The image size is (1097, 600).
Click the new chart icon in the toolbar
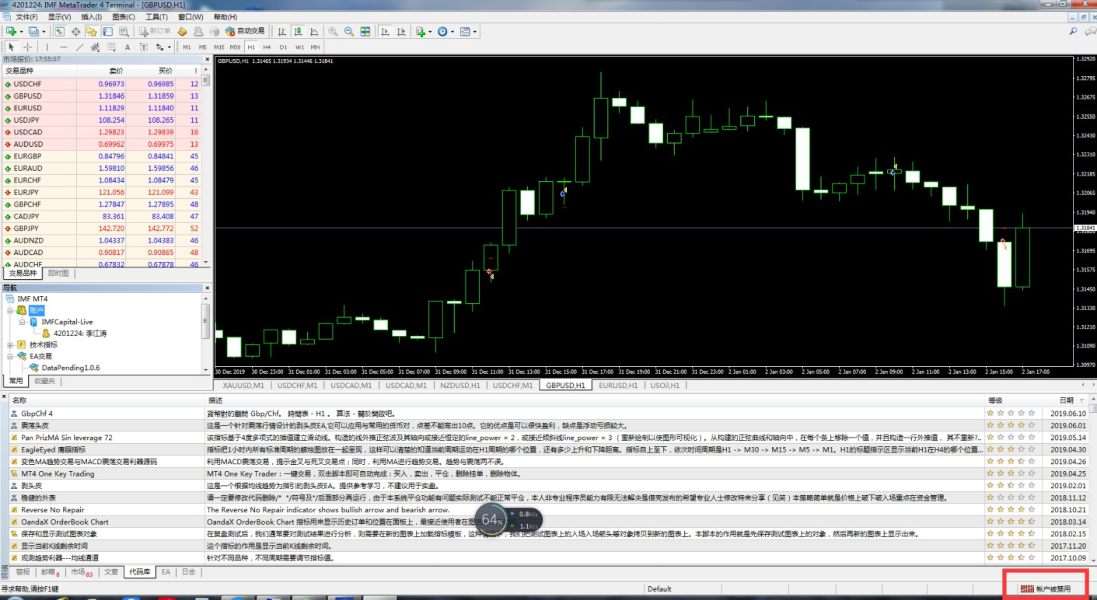(10, 31)
